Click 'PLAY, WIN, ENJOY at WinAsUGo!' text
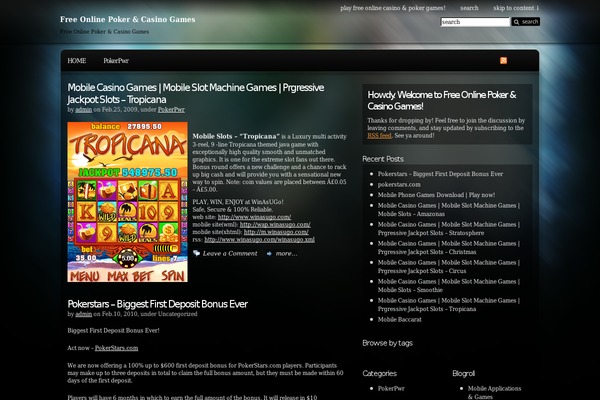The image size is (600, 400). 238,202
